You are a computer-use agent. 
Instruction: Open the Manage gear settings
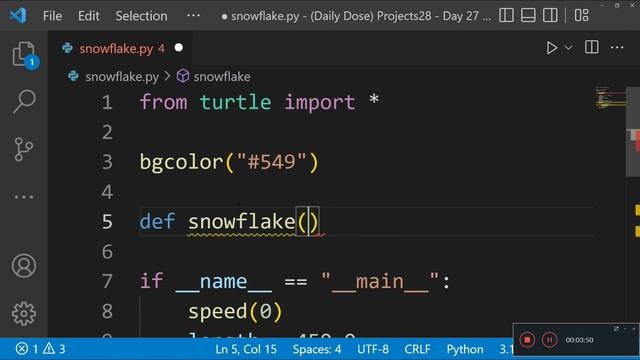24,313
